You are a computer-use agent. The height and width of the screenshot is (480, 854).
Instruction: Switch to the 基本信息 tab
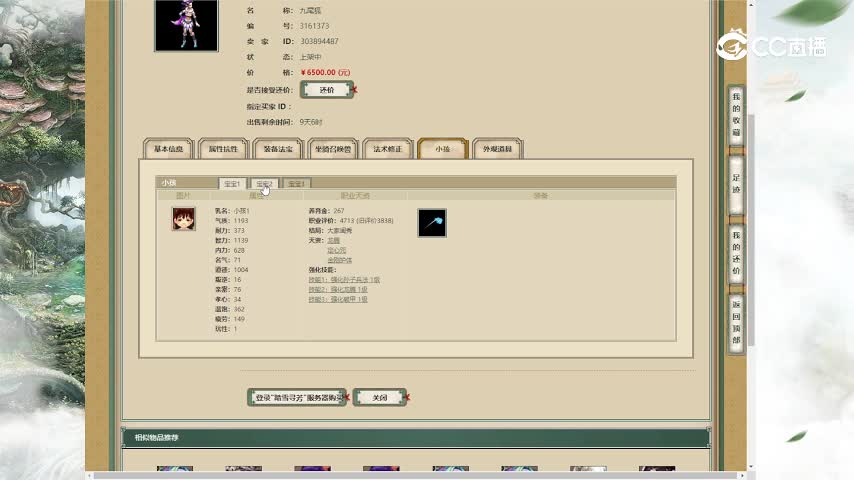click(x=168, y=149)
